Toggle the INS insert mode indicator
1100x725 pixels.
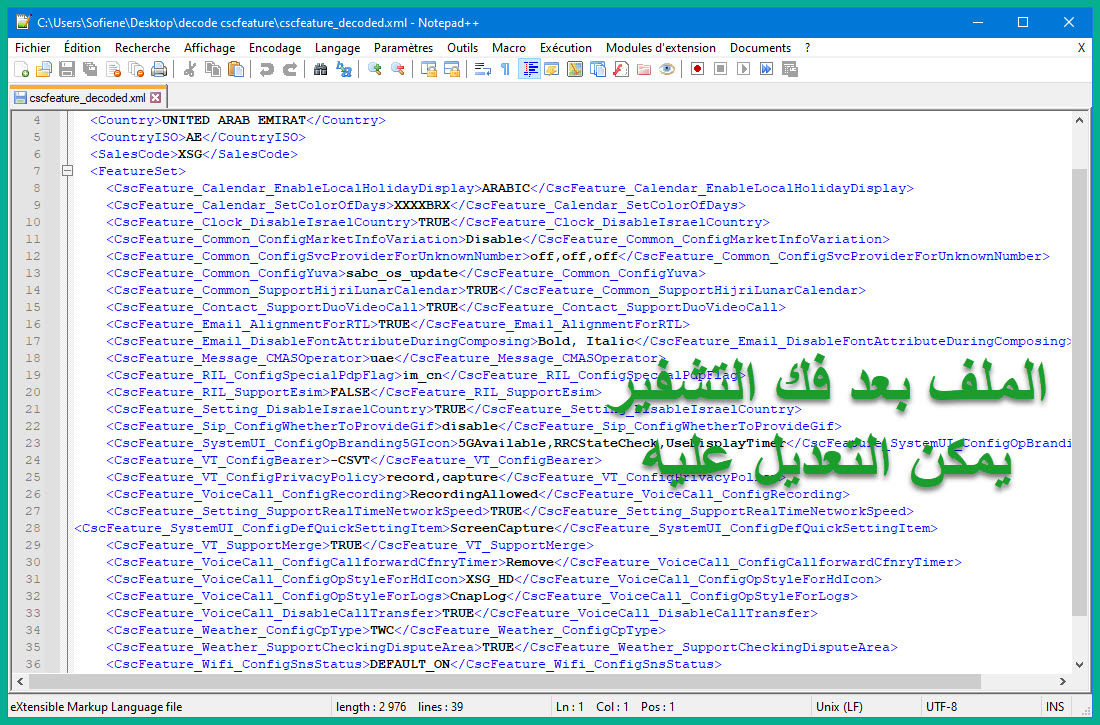pyautogui.click(x=1054, y=707)
